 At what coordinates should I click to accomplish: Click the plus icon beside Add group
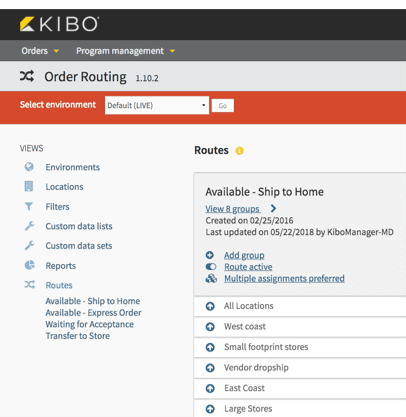pos(210,255)
